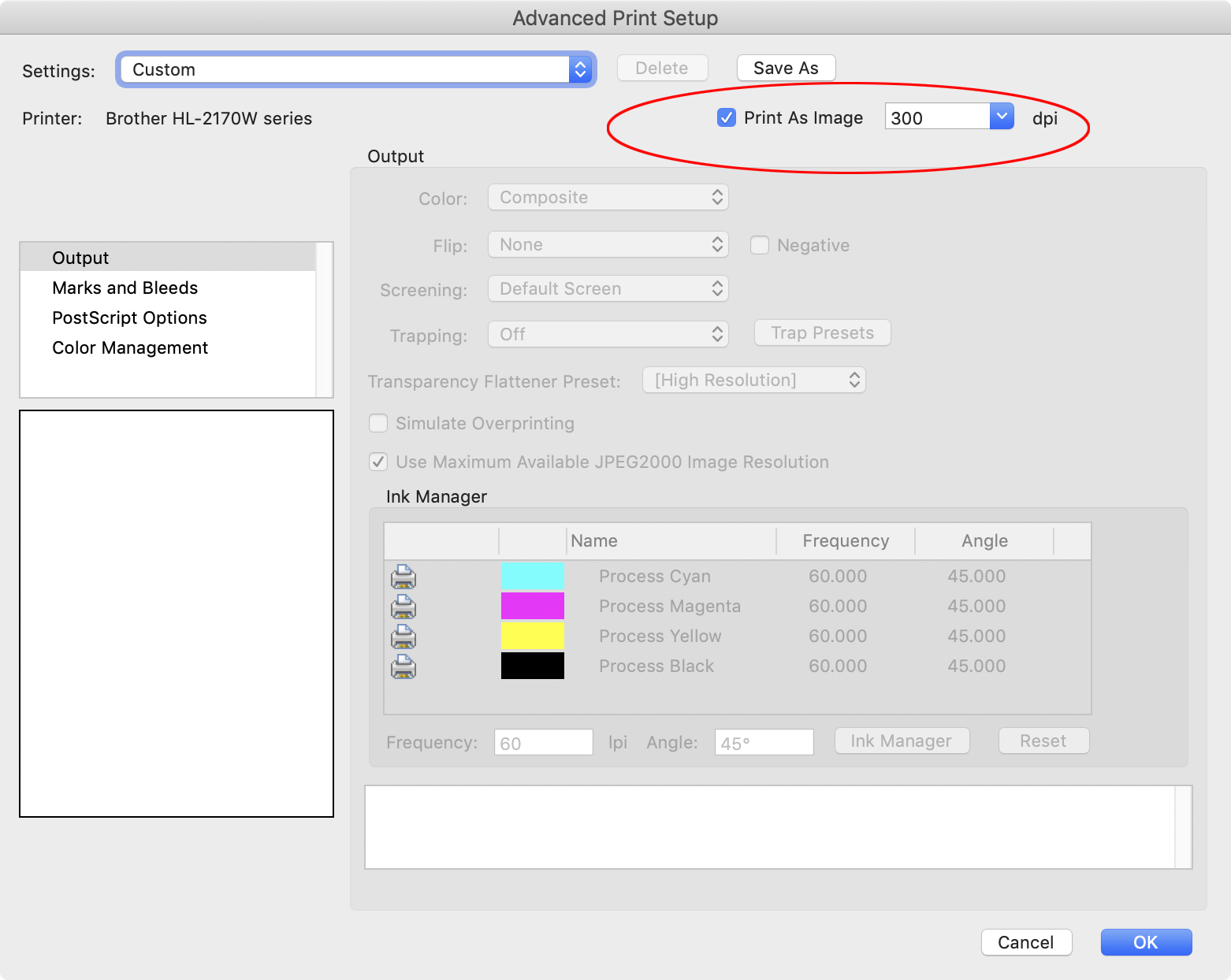This screenshot has width=1231, height=980.
Task: Toggle printing of the Process Yellow ink
Action: [x=403, y=636]
